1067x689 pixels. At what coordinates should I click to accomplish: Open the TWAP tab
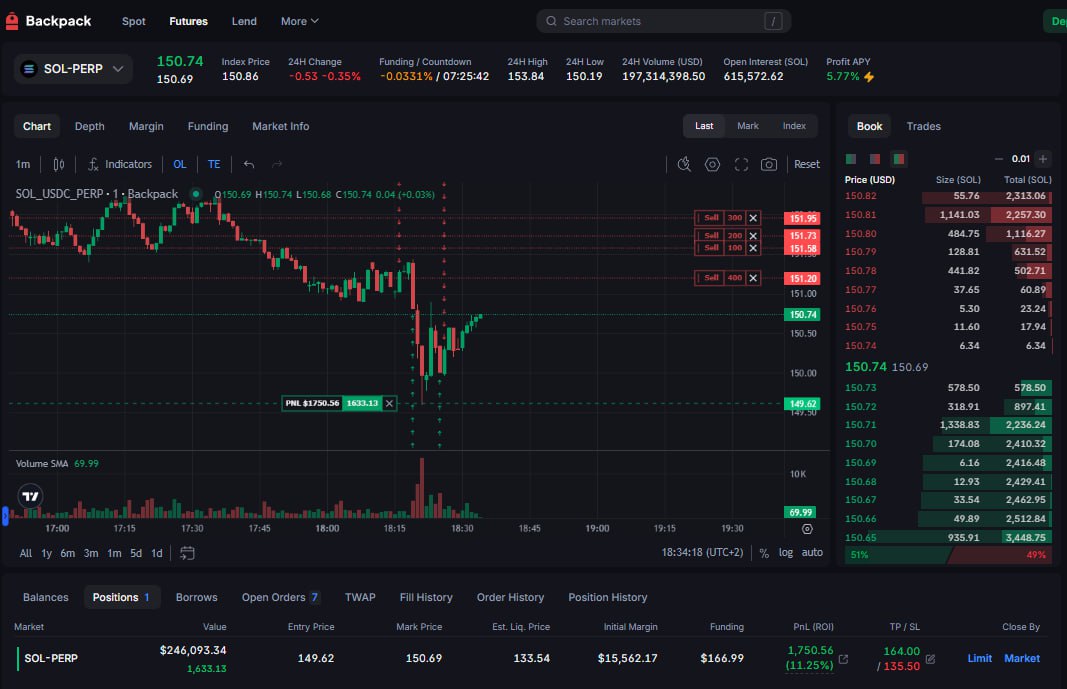pos(360,597)
